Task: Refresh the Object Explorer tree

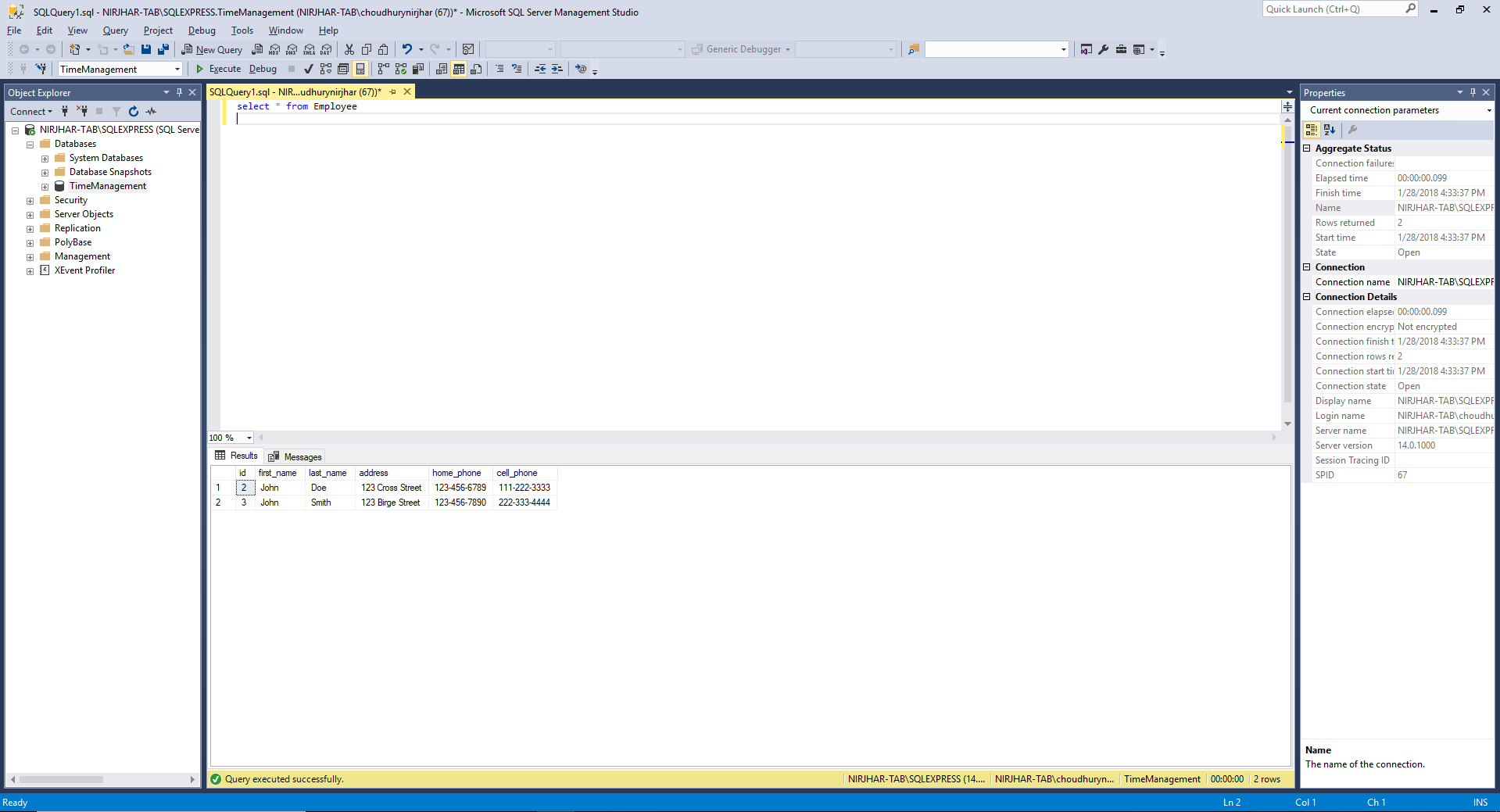Action: [134, 112]
